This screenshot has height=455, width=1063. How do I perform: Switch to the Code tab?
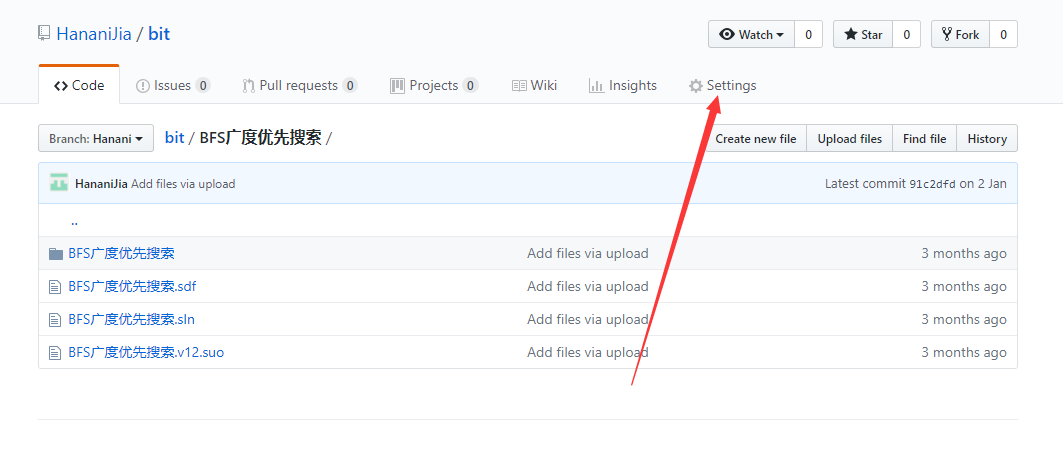(x=79, y=85)
